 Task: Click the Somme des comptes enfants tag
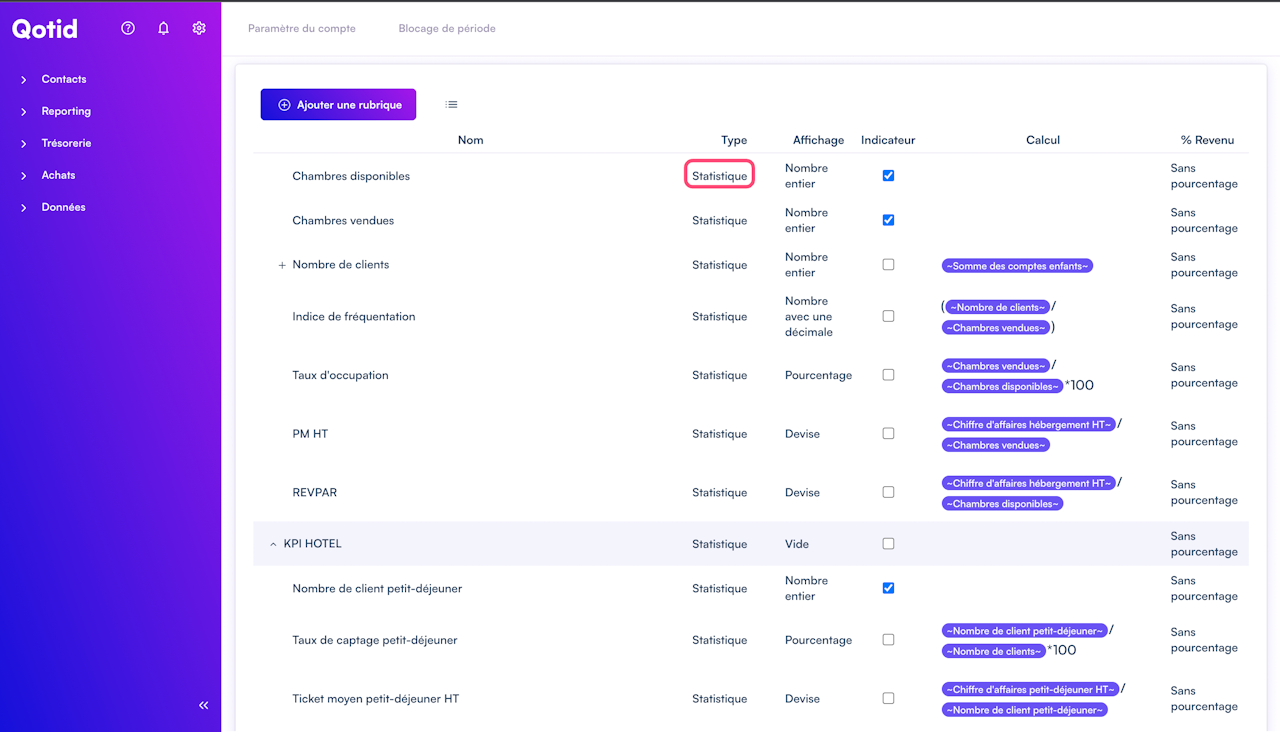click(x=1017, y=266)
